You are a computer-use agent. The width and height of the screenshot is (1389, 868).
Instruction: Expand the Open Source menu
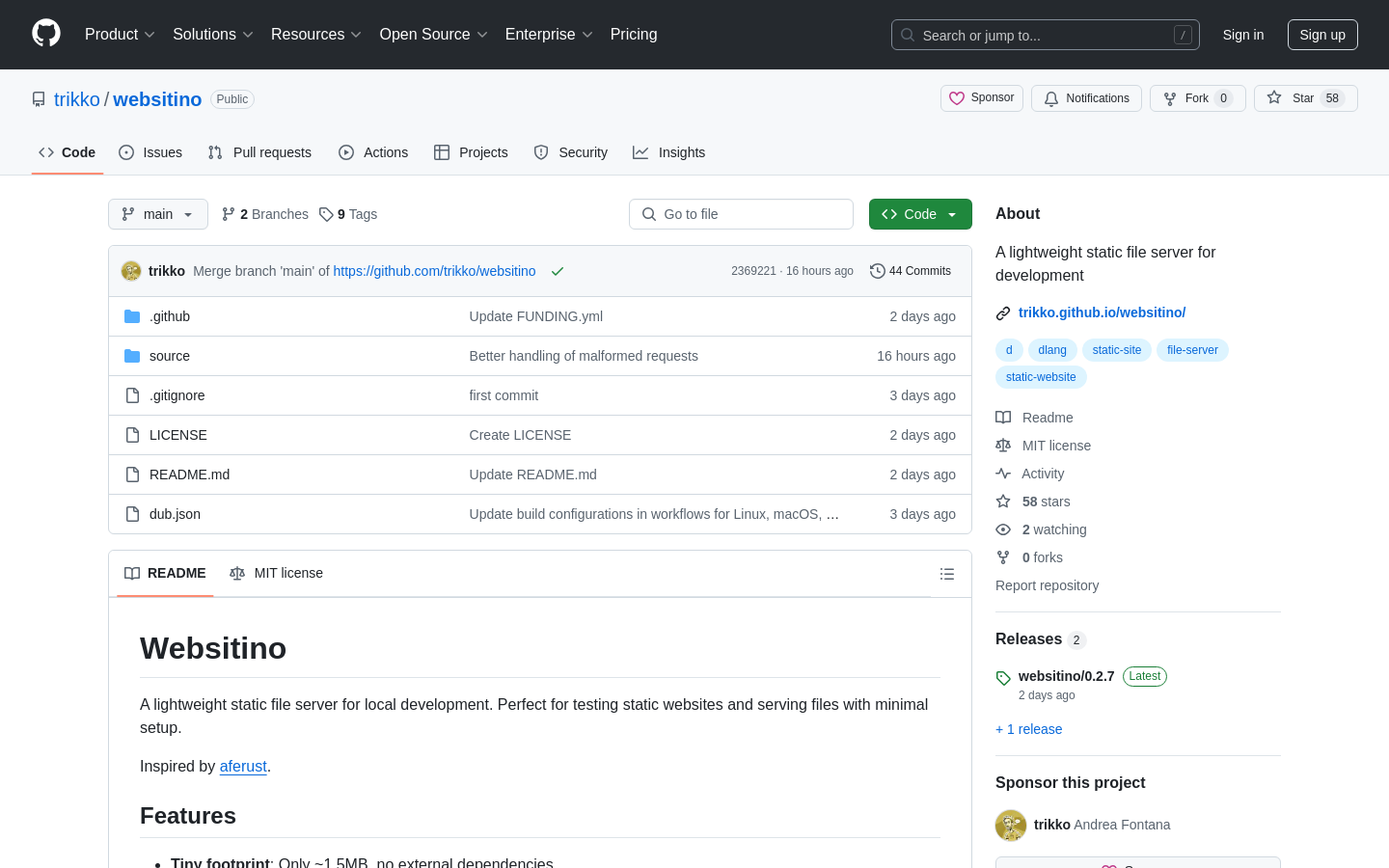coord(434,34)
